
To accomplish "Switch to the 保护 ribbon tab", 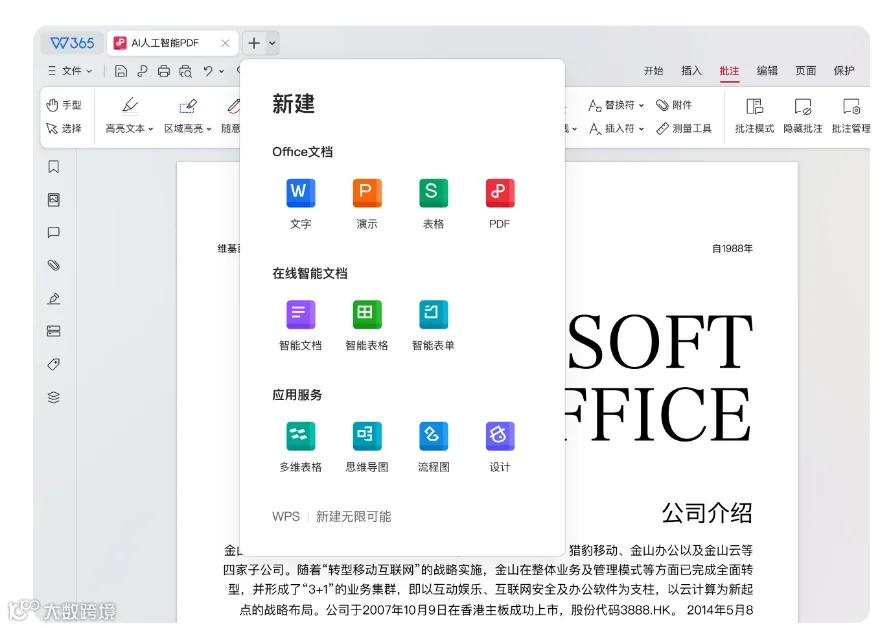I will point(844,71).
